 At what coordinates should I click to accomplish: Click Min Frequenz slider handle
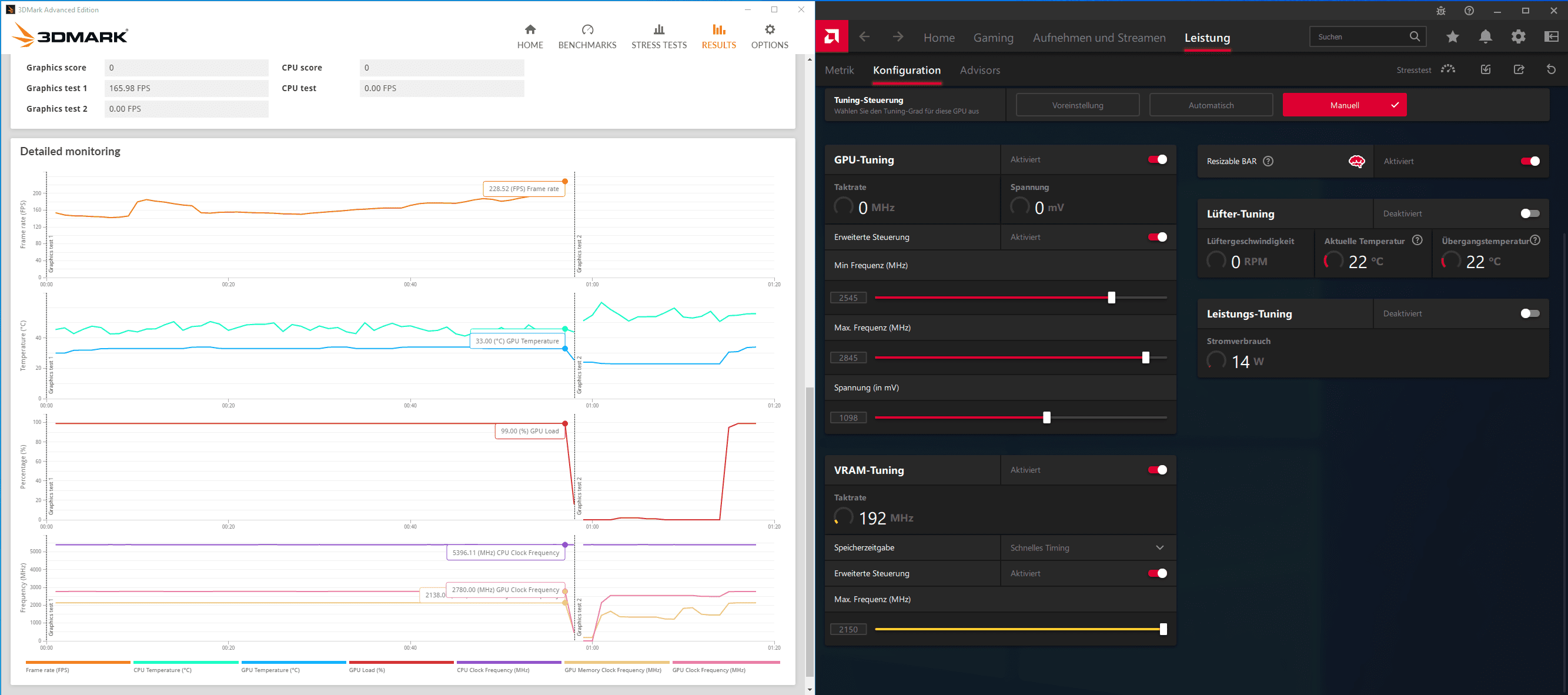[x=1111, y=298]
